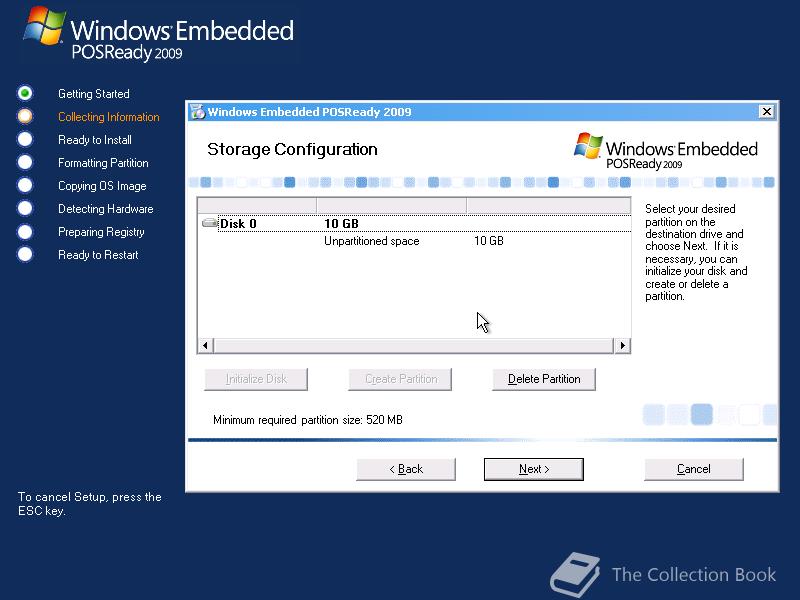Click the large Windows flag logo at top left
The height and width of the screenshot is (600, 800).
click(x=44, y=26)
